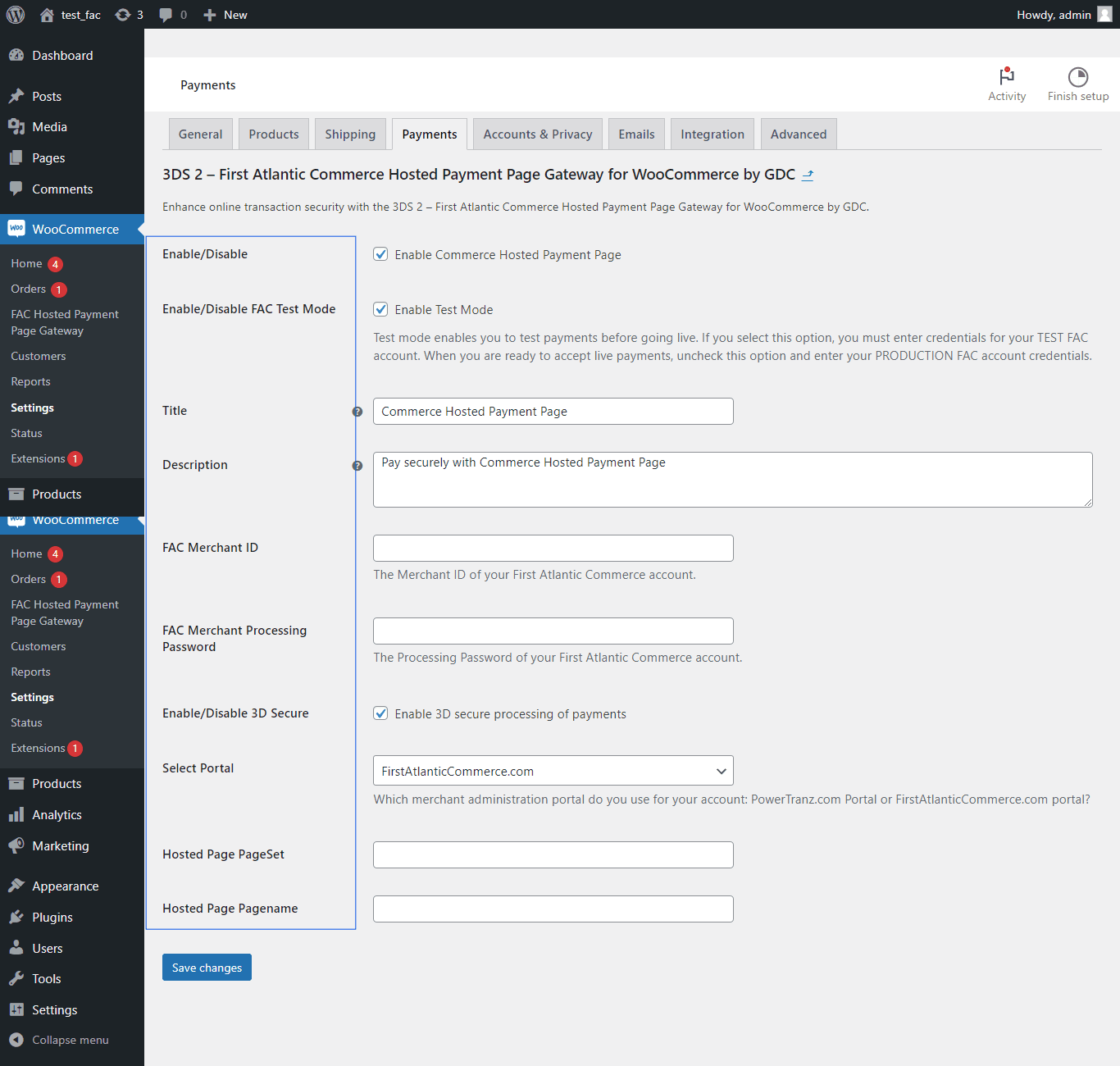Open the Activity flag icon in header
The width and height of the screenshot is (1120, 1066).
[1007, 78]
